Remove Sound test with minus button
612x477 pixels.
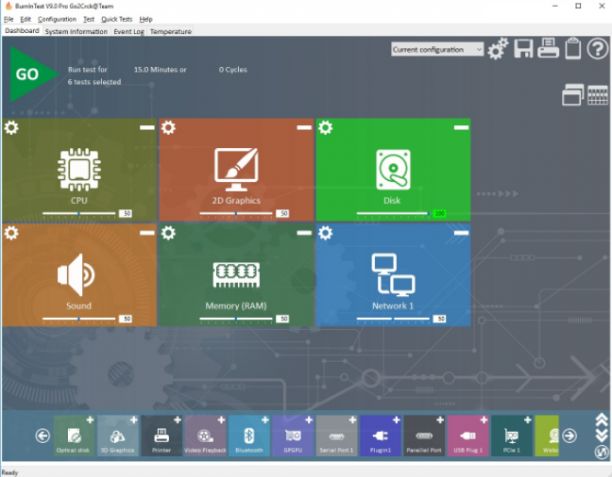tap(147, 233)
